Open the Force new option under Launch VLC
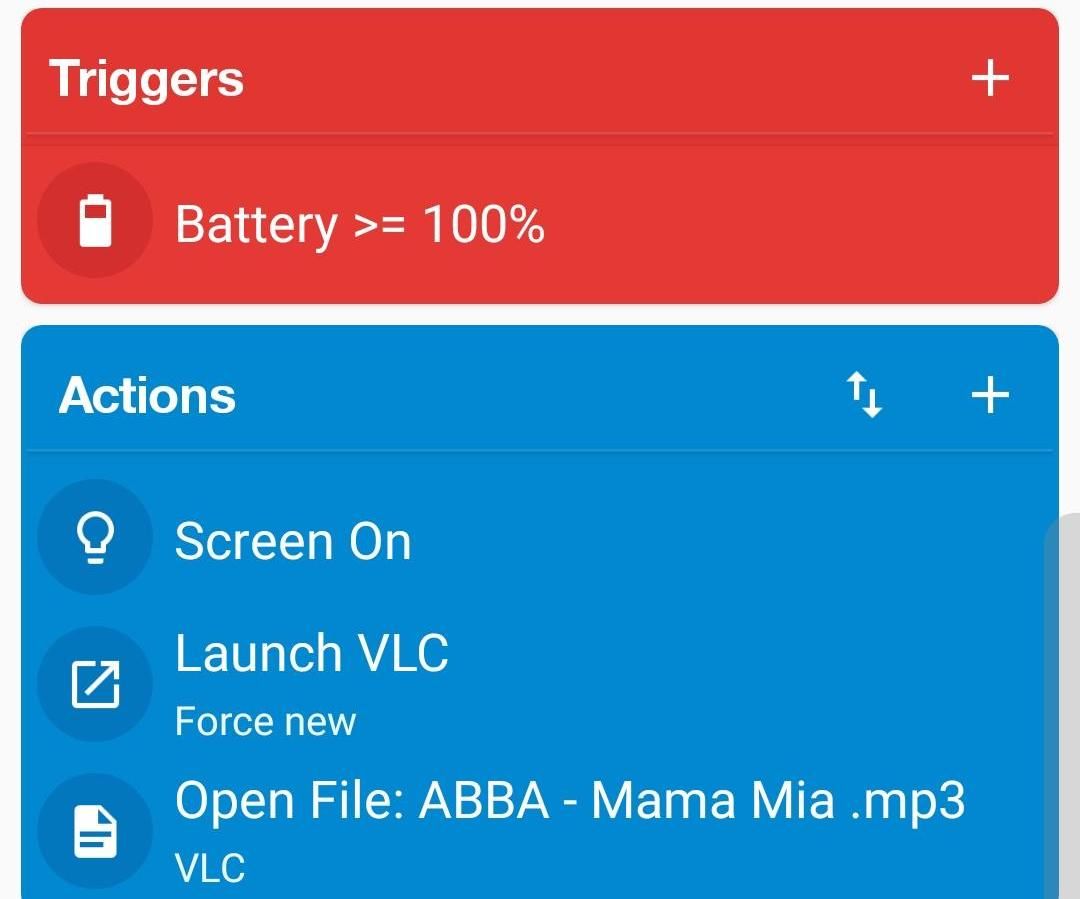1080x899 pixels. (x=264, y=719)
